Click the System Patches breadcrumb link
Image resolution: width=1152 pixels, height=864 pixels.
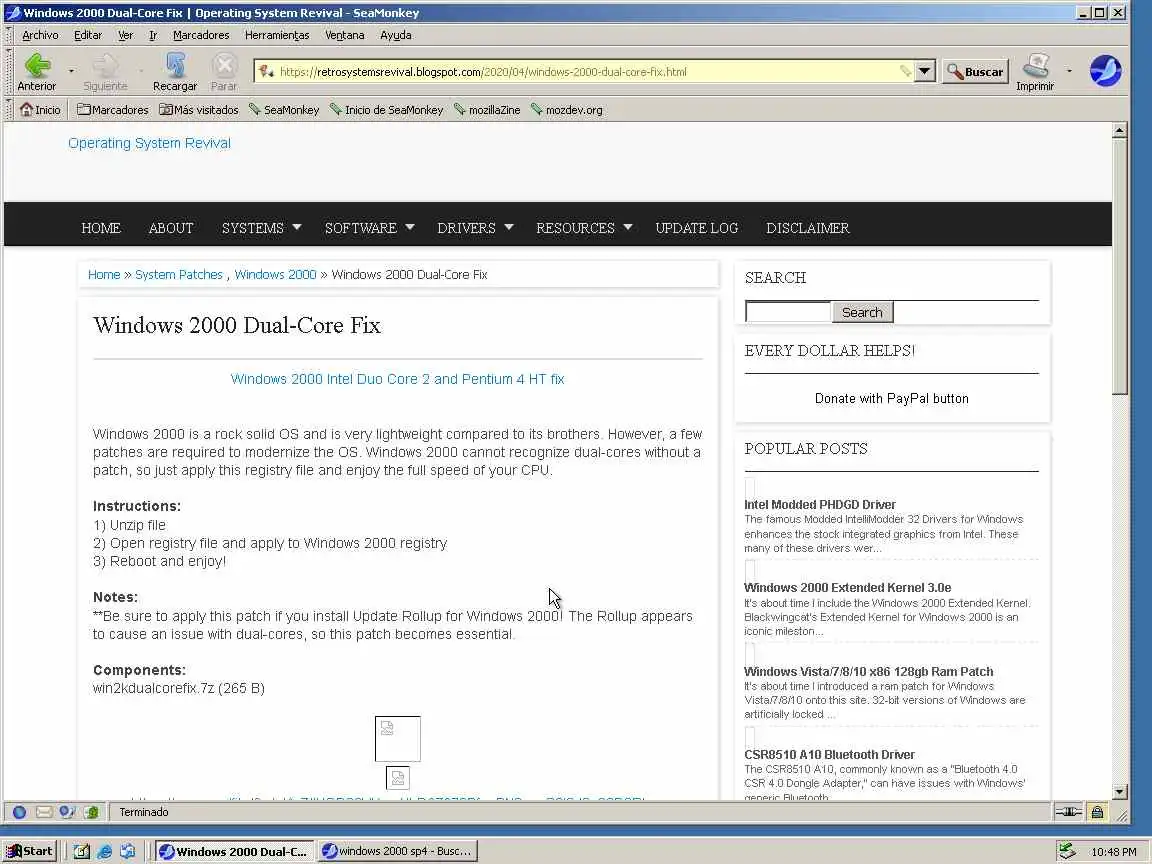pyautogui.click(x=179, y=274)
